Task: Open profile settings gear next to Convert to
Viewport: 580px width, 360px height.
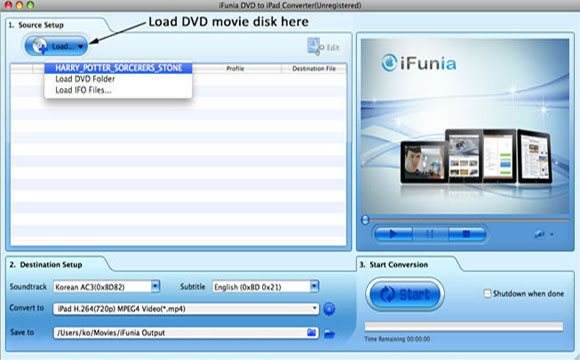Action: 329,309
